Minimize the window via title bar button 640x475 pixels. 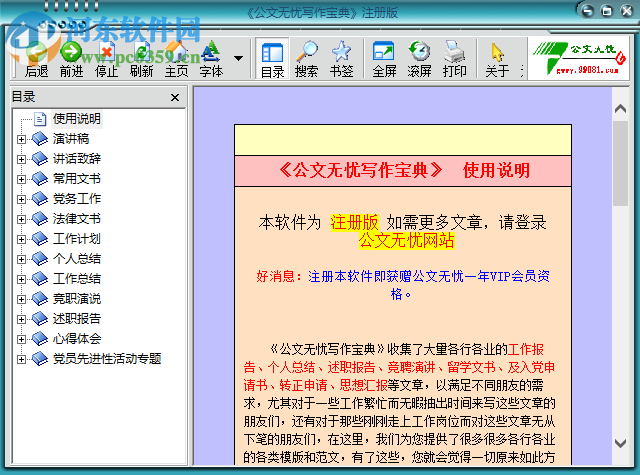[588, 11]
